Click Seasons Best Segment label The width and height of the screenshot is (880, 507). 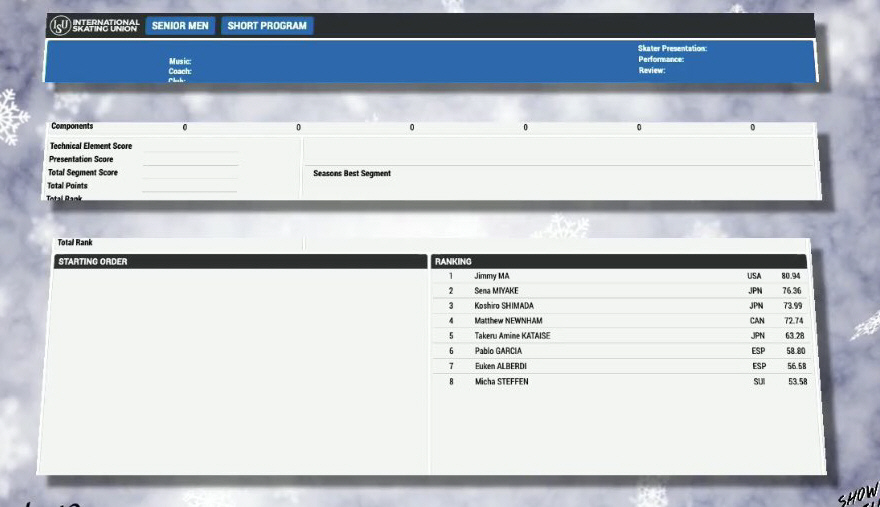tap(352, 173)
